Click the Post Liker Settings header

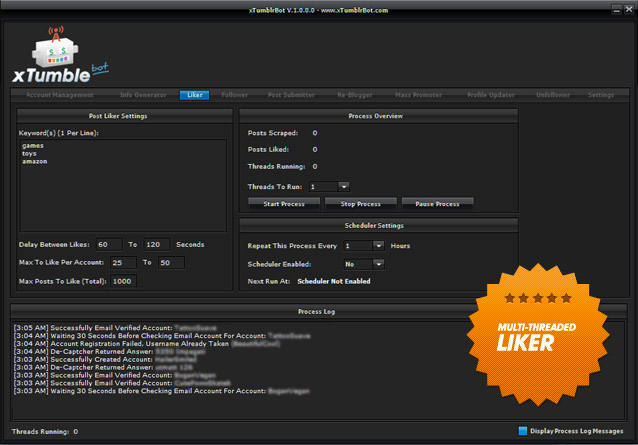point(125,116)
